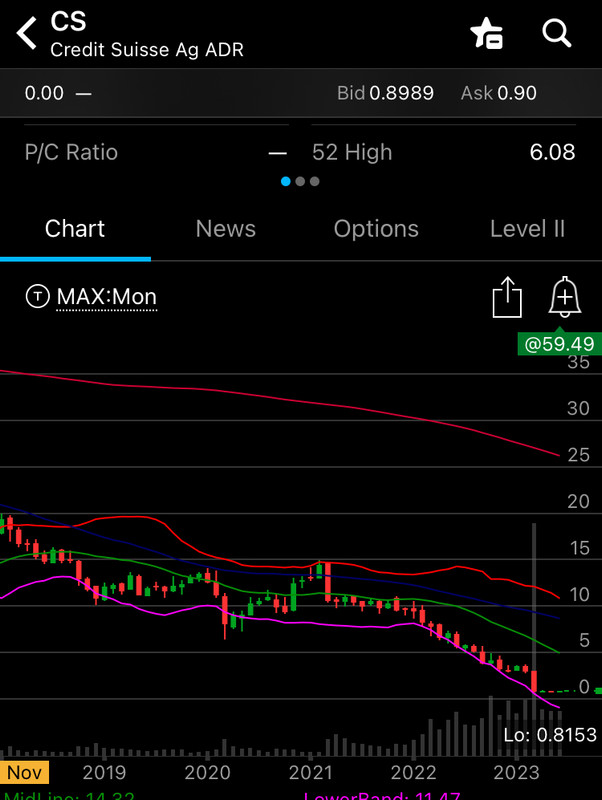Switch to the News tab
The height and width of the screenshot is (800, 602).
pyautogui.click(x=225, y=229)
